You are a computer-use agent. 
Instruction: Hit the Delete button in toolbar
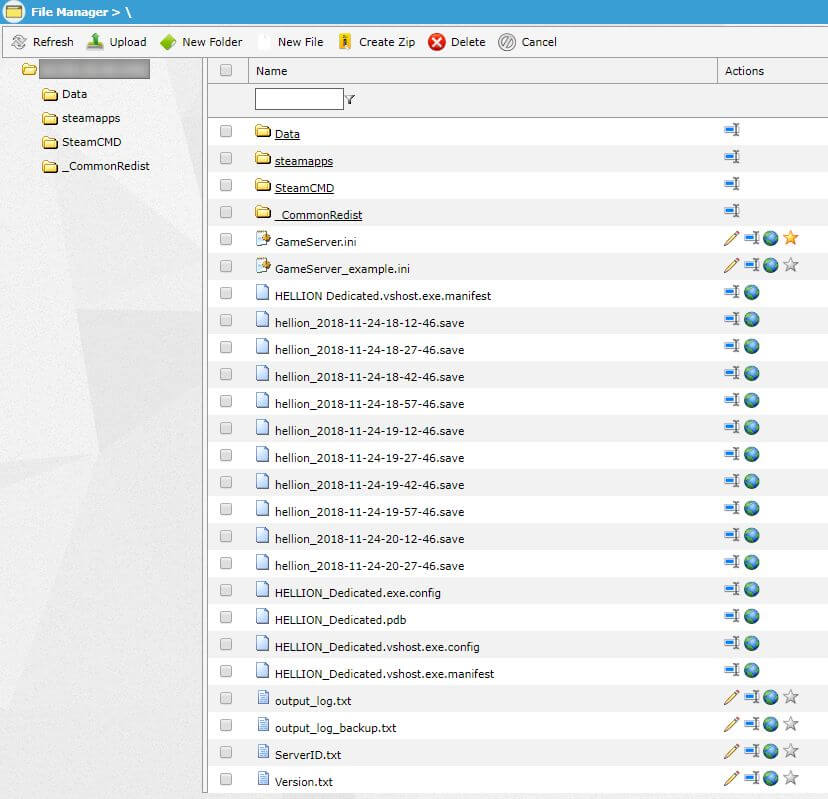click(457, 42)
